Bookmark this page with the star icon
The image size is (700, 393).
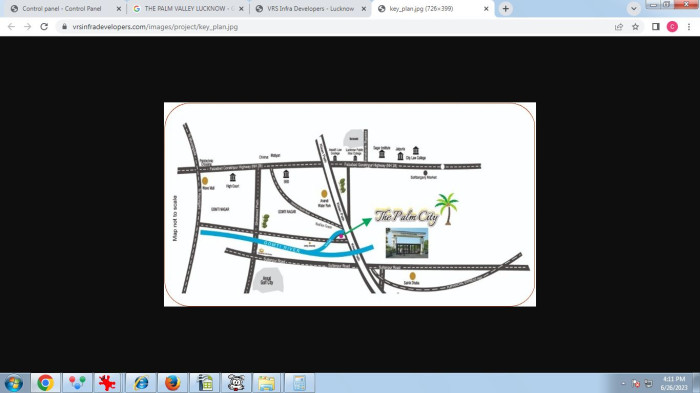coord(635,27)
